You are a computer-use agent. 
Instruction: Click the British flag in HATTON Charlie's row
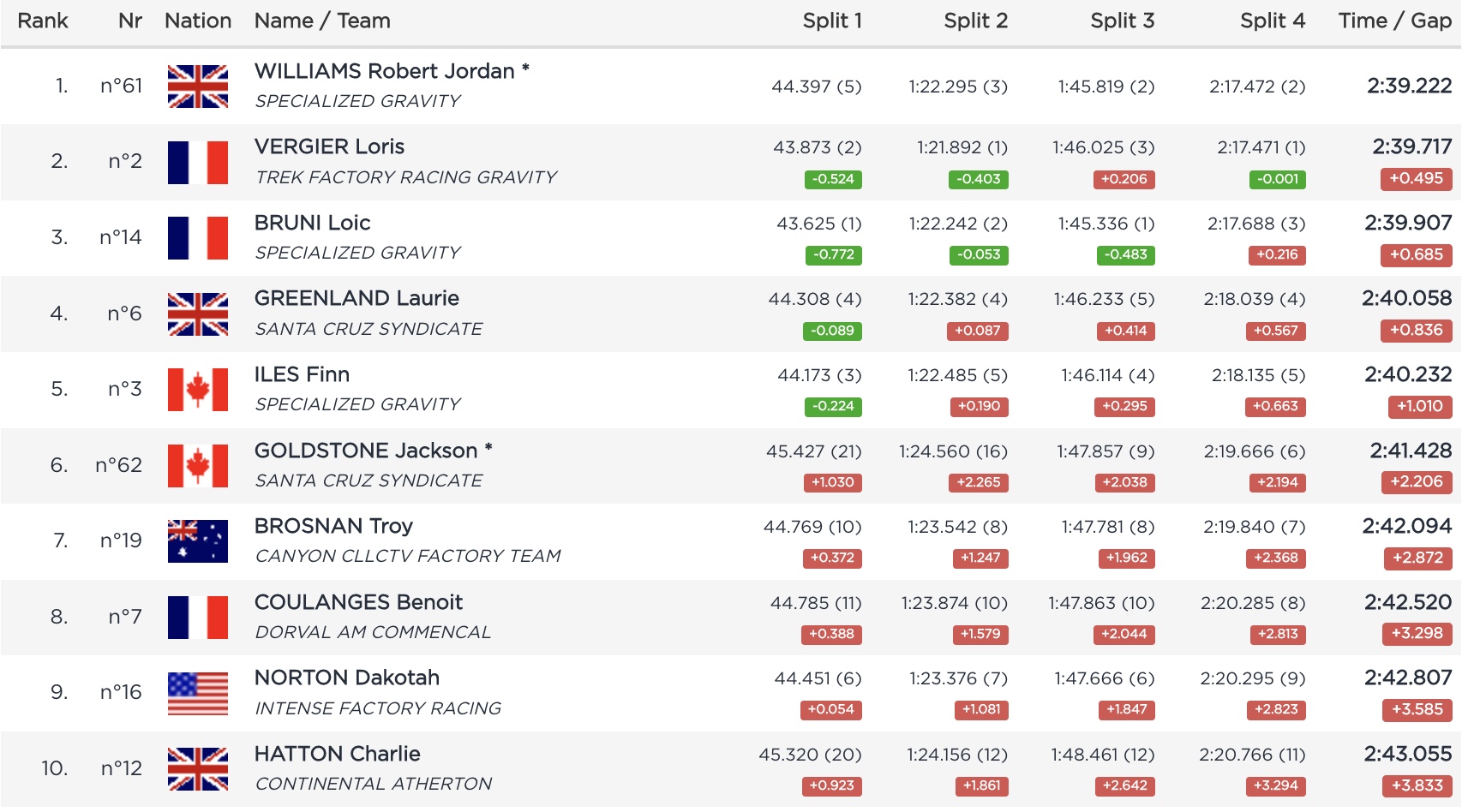tap(197, 769)
